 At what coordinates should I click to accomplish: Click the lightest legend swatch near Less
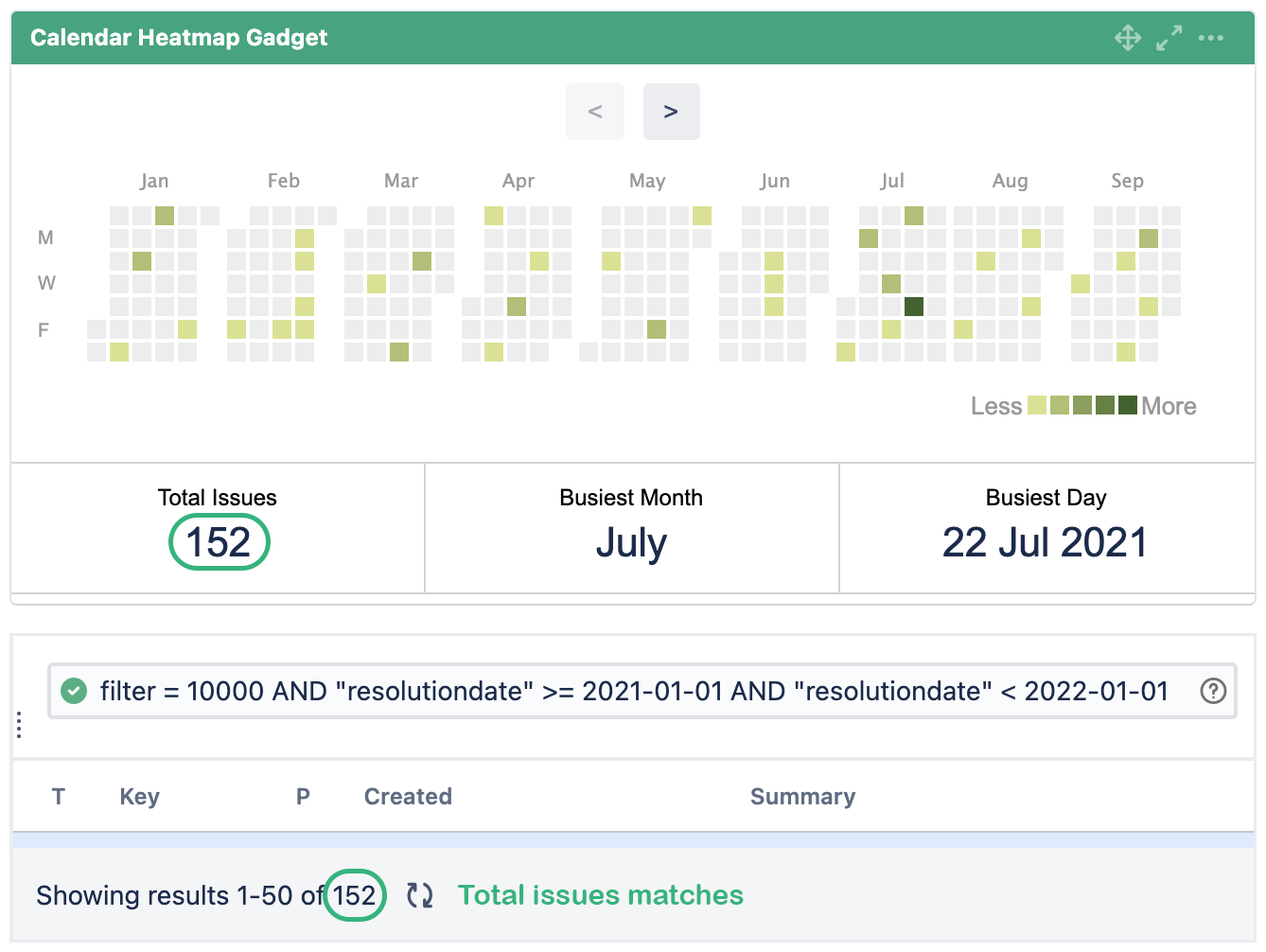[x=1037, y=406]
